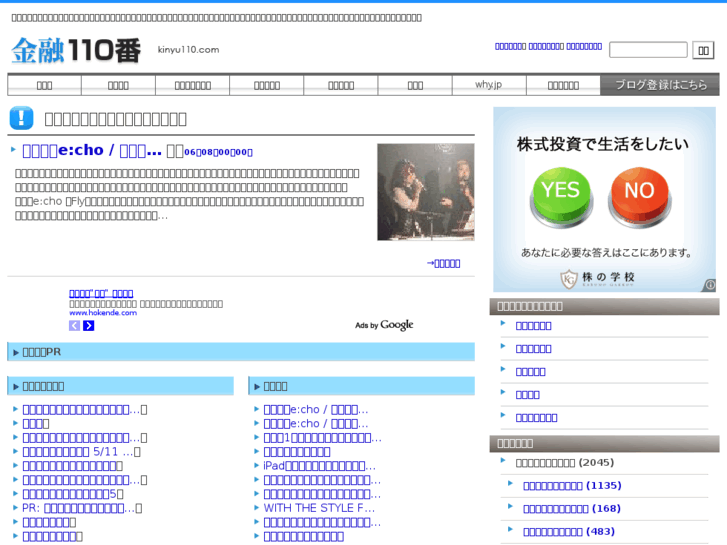Screen dimensions: 727x545
Task: Click the あなたに必要な答えはここにあります ad text
Action: point(606,253)
